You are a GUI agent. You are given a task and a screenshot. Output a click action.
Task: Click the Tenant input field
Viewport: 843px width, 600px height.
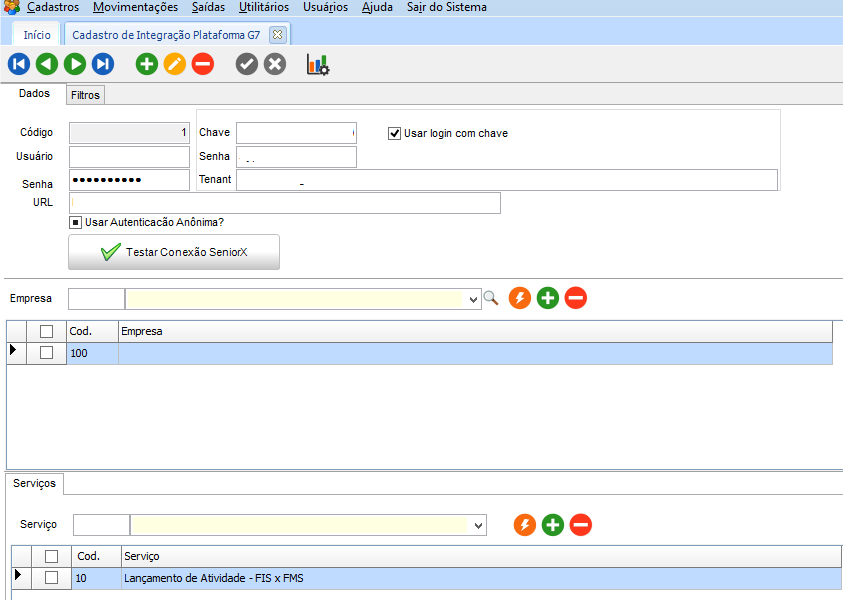click(x=507, y=180)
